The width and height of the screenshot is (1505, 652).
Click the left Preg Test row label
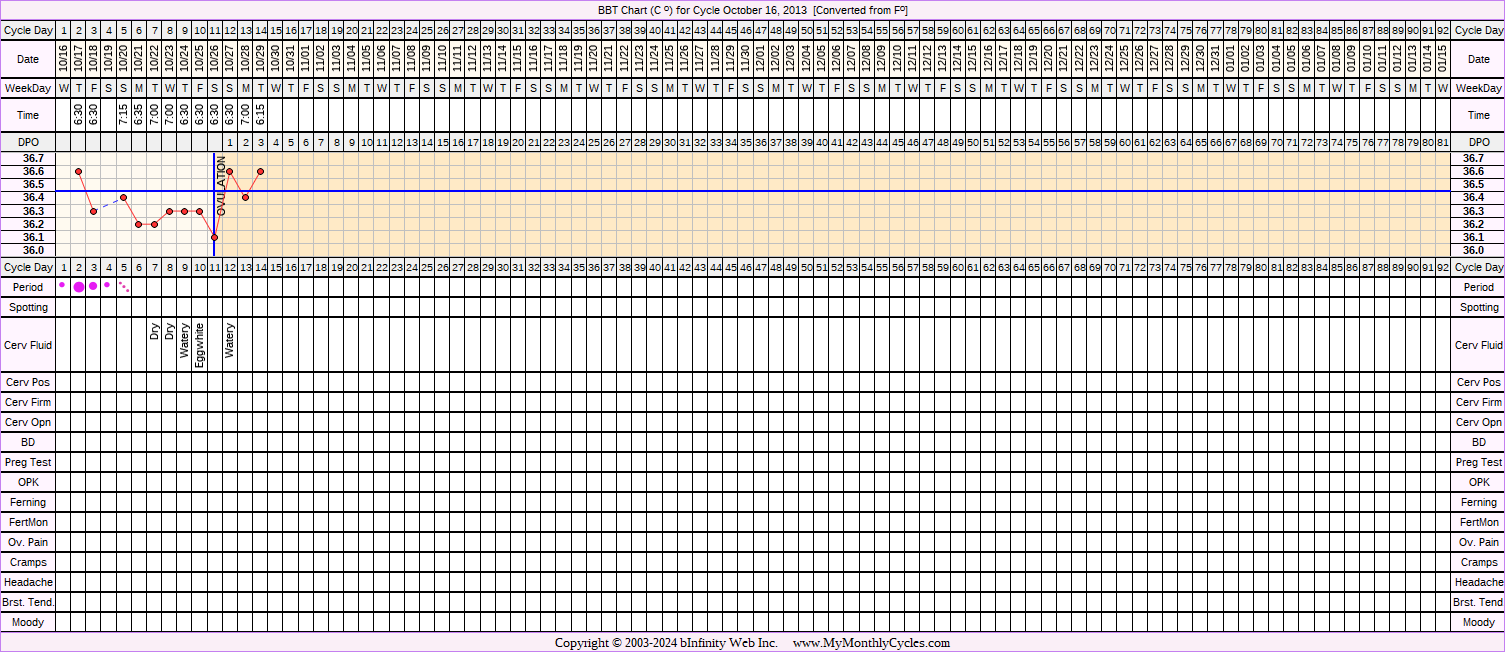click(28, 462)
